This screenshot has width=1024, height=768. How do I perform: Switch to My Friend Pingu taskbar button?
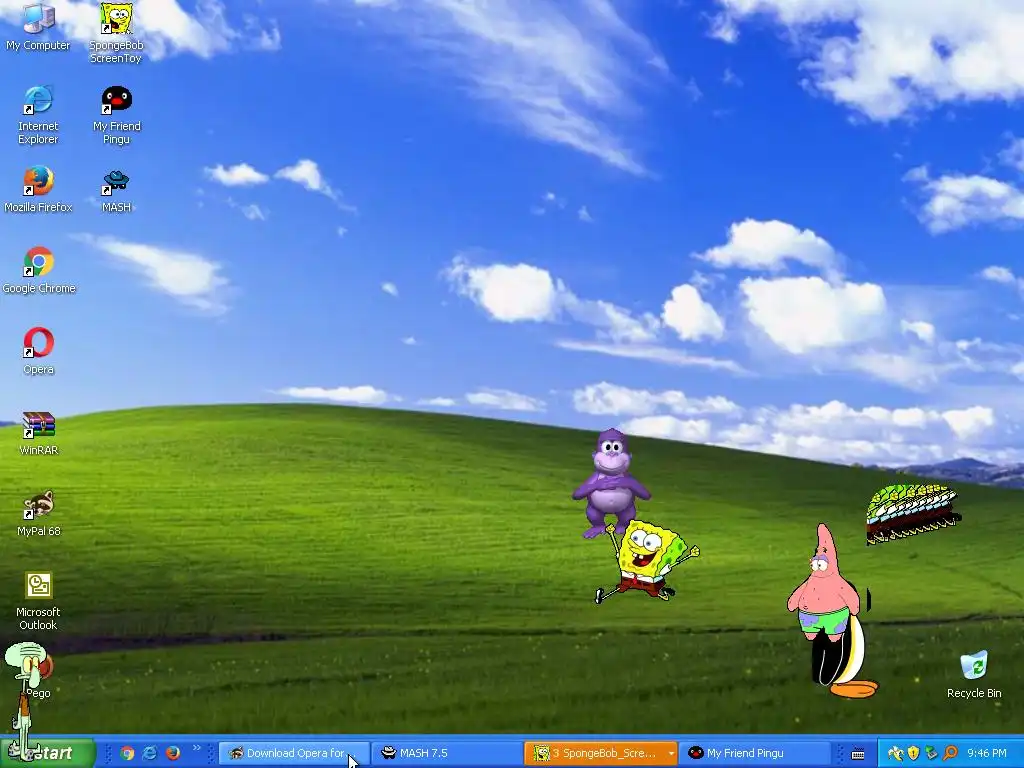point(754,753)
